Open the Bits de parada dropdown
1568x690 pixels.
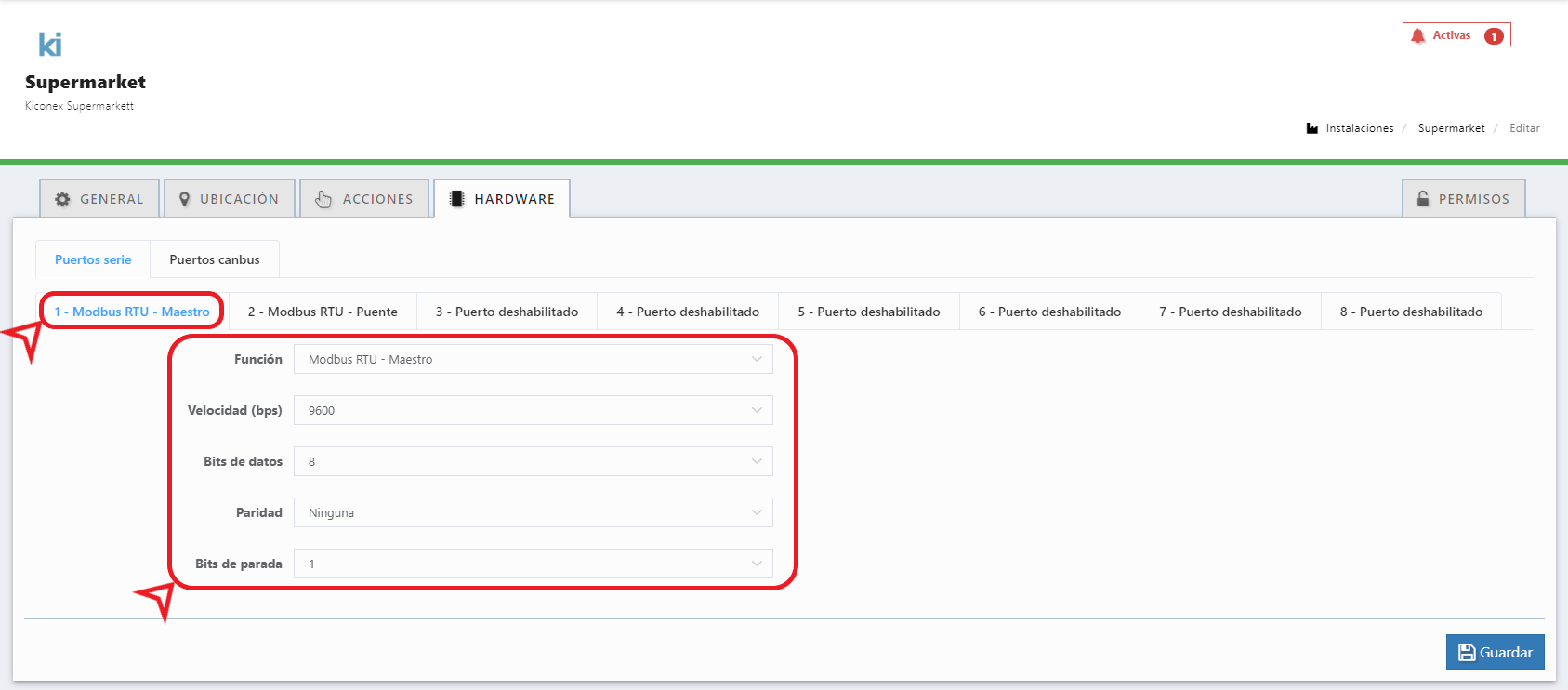click(x=533, y=564)
